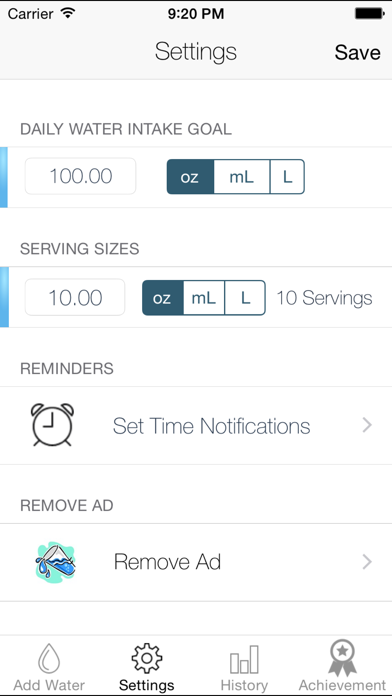Open Add Water droplet tab icon
Screen dimensions: 392x696
[49, 658]
